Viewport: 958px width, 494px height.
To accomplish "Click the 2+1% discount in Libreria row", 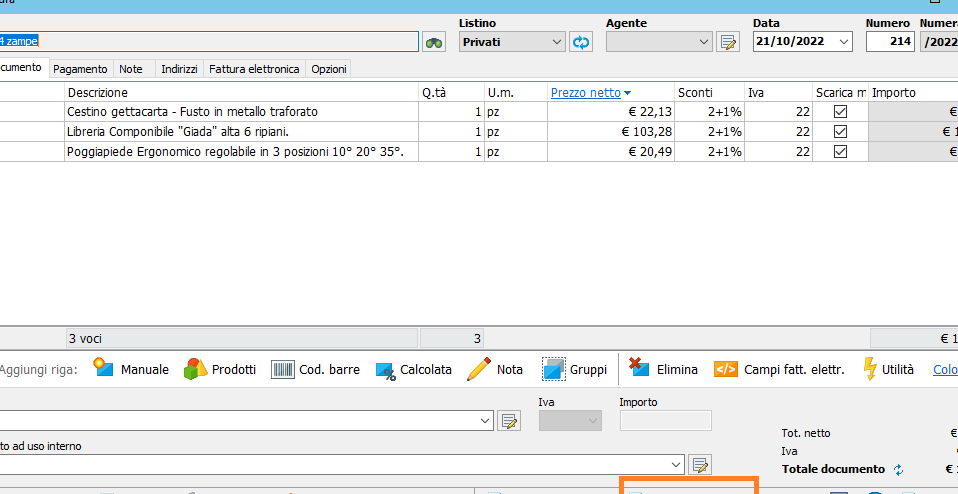I will tap(709, 131).
